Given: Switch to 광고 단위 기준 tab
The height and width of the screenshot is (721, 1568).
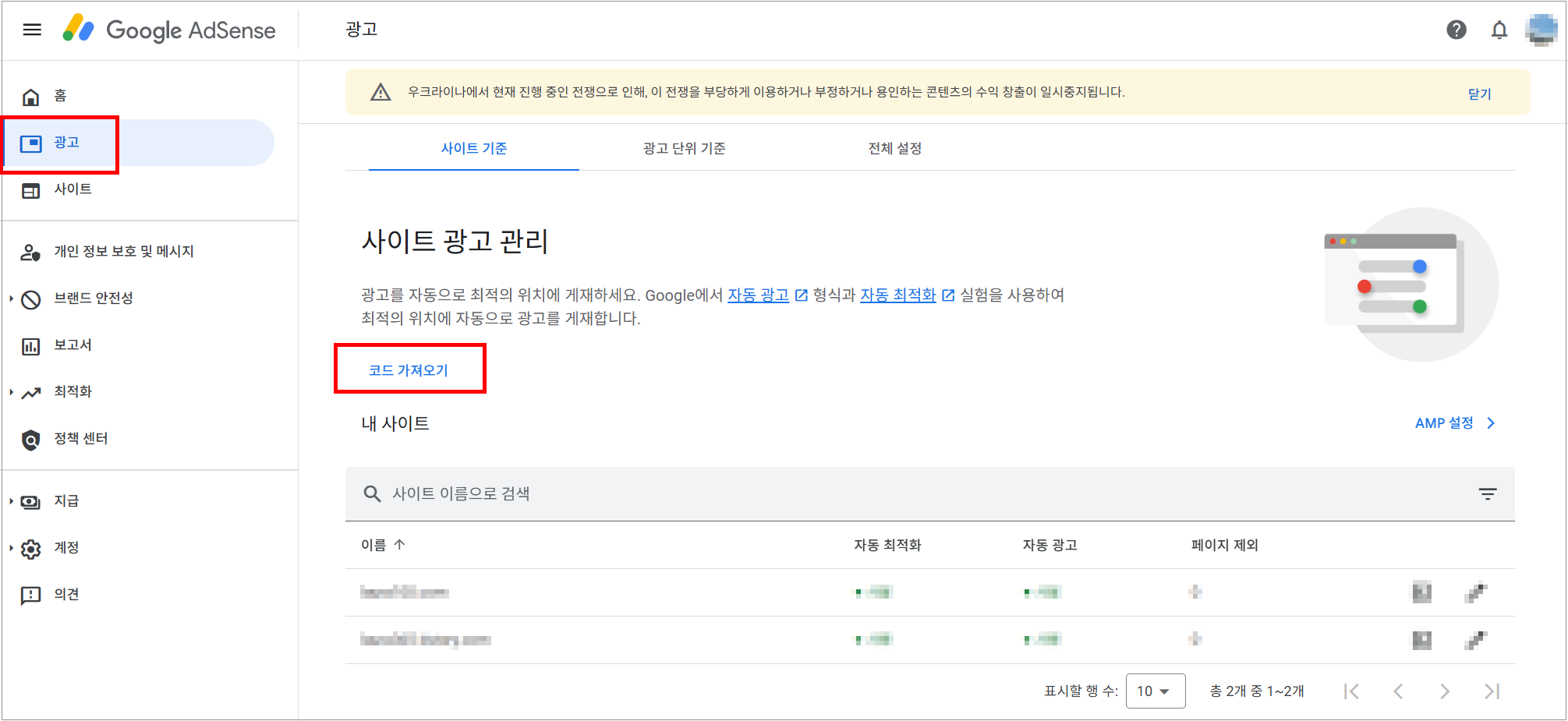Looking at the screenshot, I should (x=684, y=148).
